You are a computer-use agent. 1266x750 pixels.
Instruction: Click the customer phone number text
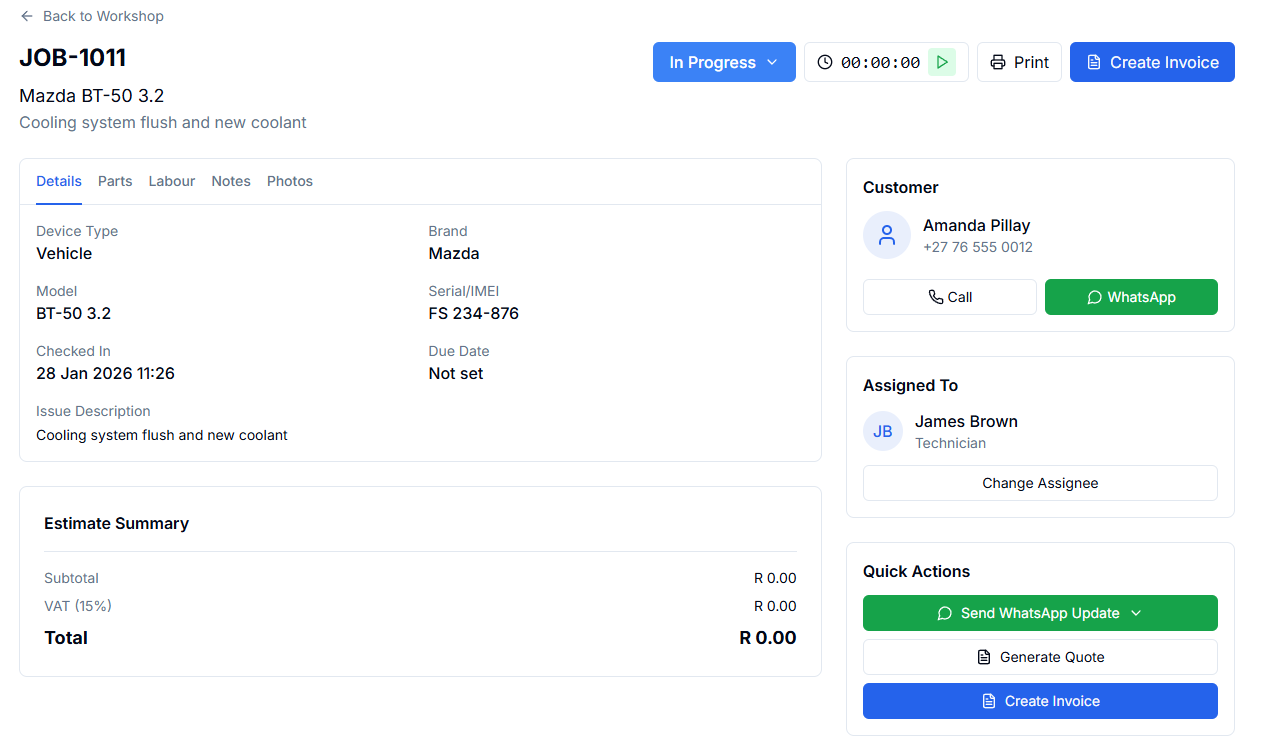coord(977,247)
